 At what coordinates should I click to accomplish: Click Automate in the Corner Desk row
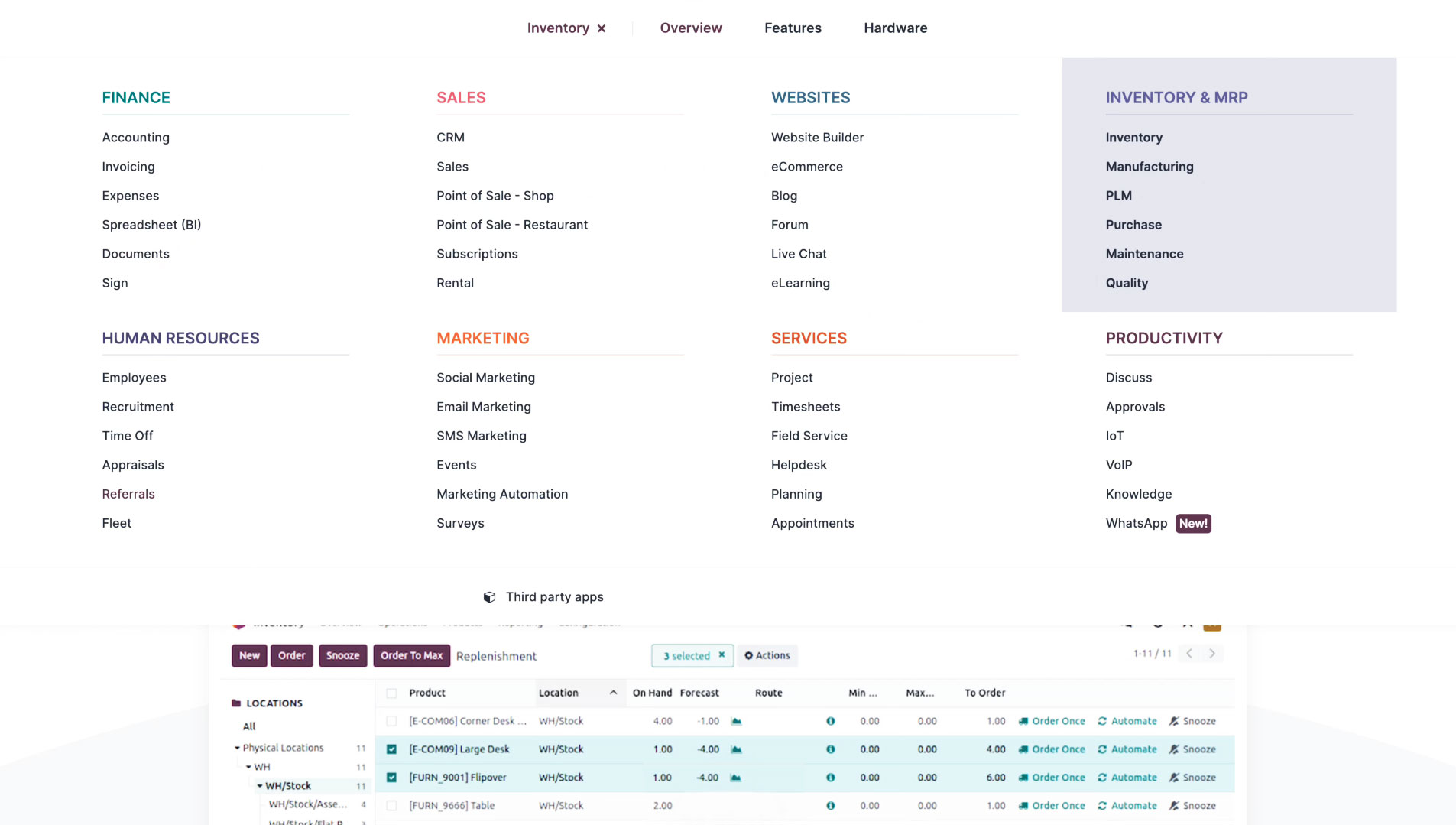tap(1127, 721)
